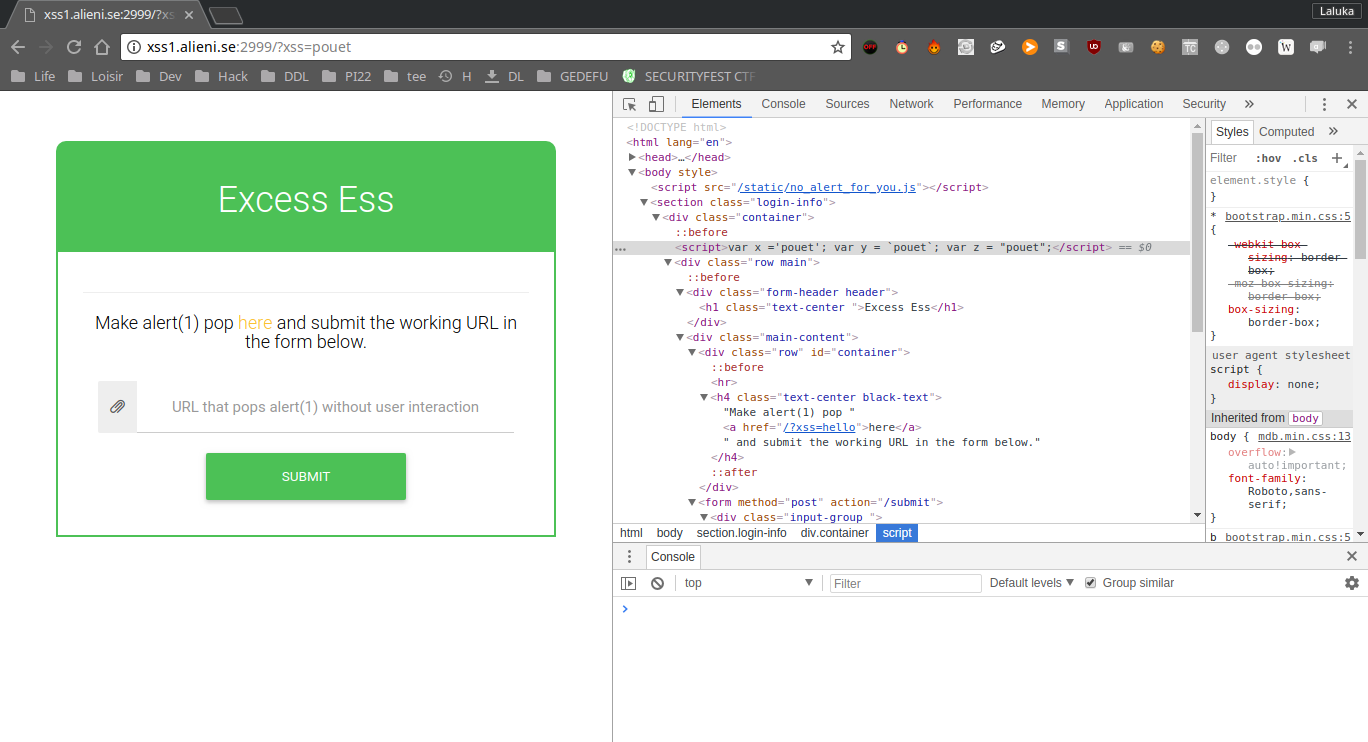
Task: Show the console sidebar icon
Action: (629, 583)
